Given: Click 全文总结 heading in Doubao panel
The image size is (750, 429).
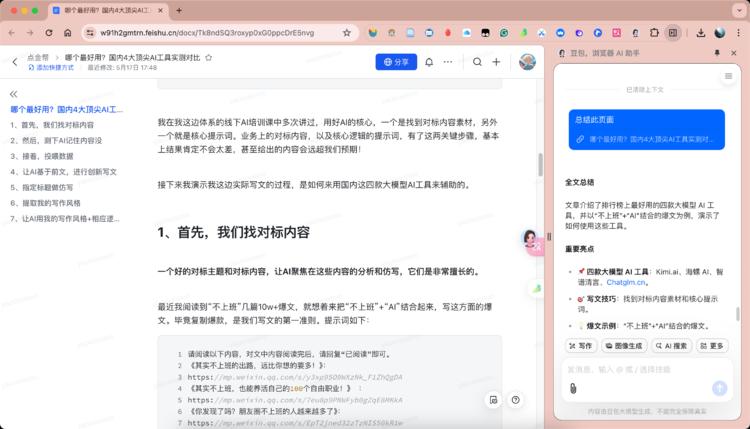Looking at the screenshot, I should coord(579,182).
